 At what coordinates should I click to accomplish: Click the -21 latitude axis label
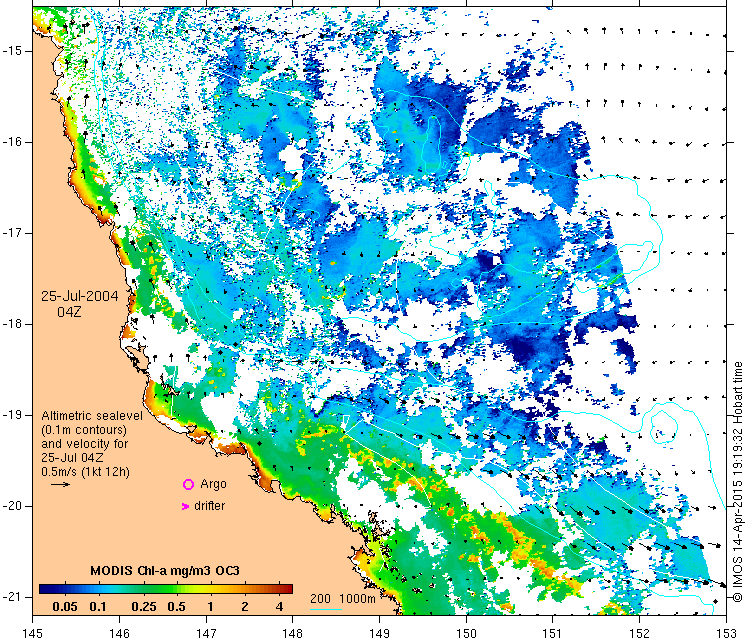[x=11, y=597]
